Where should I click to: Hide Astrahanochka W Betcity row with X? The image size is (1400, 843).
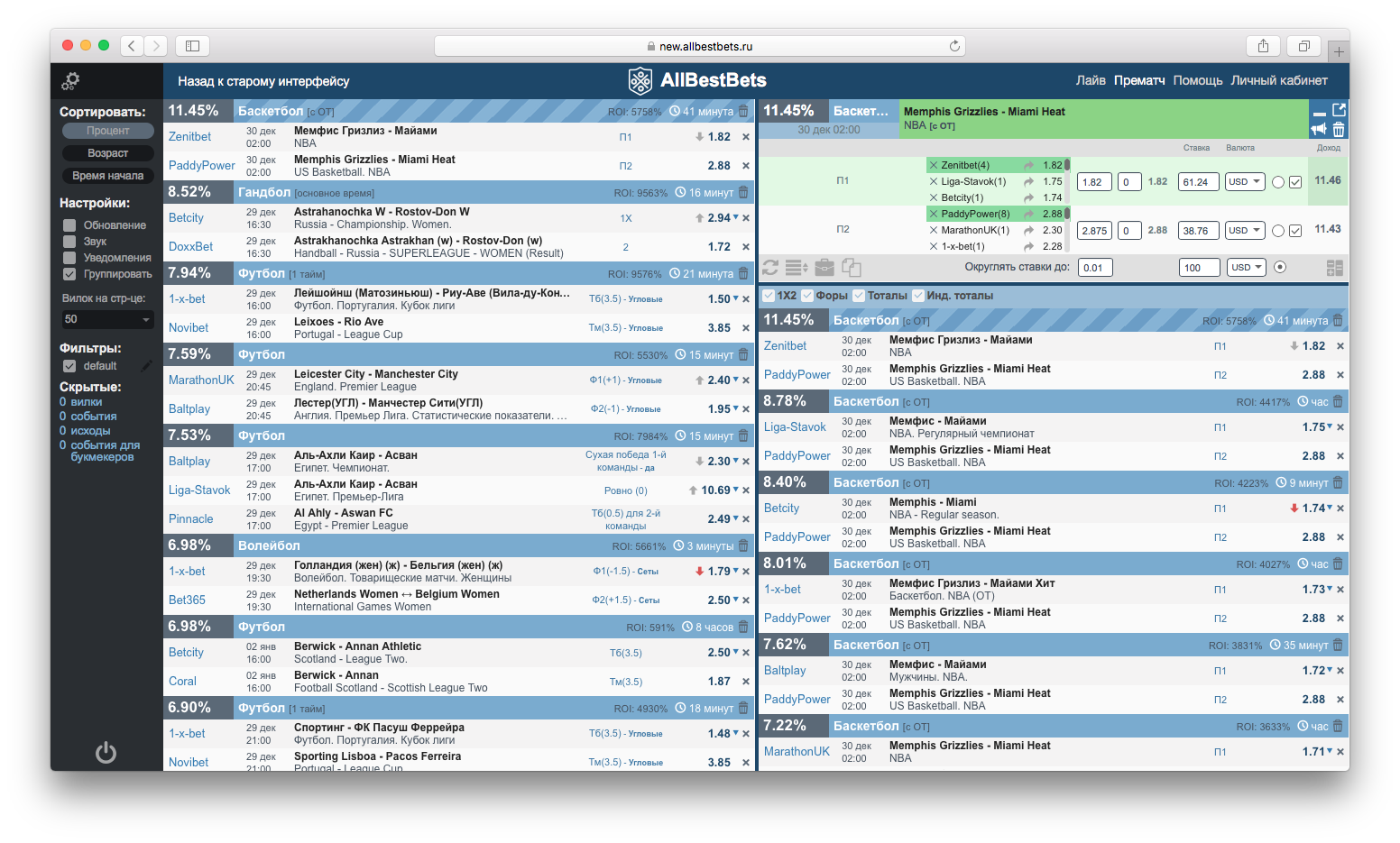pyautogui.click(x=746, y=218)
